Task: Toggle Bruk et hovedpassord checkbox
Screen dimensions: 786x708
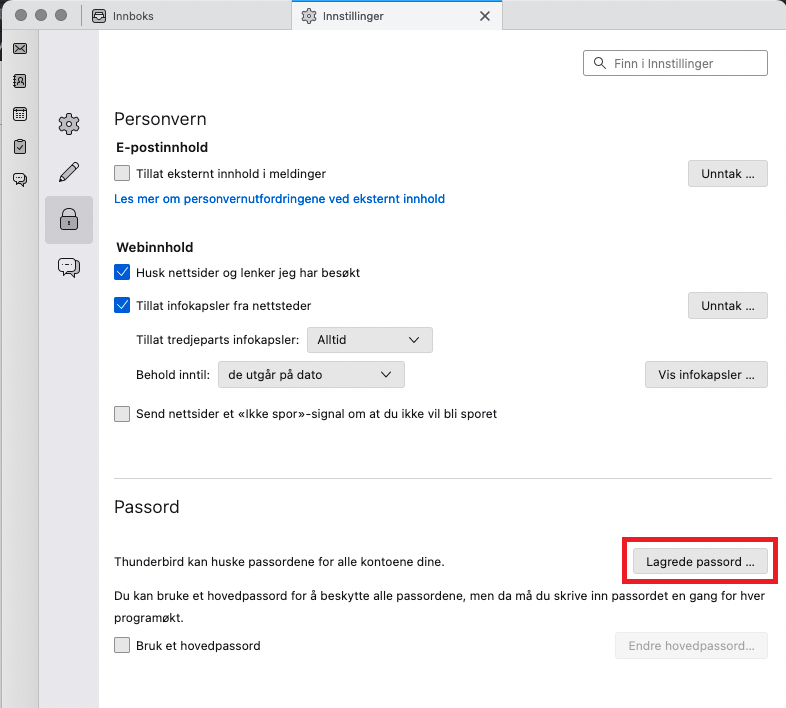Action: 122,645
